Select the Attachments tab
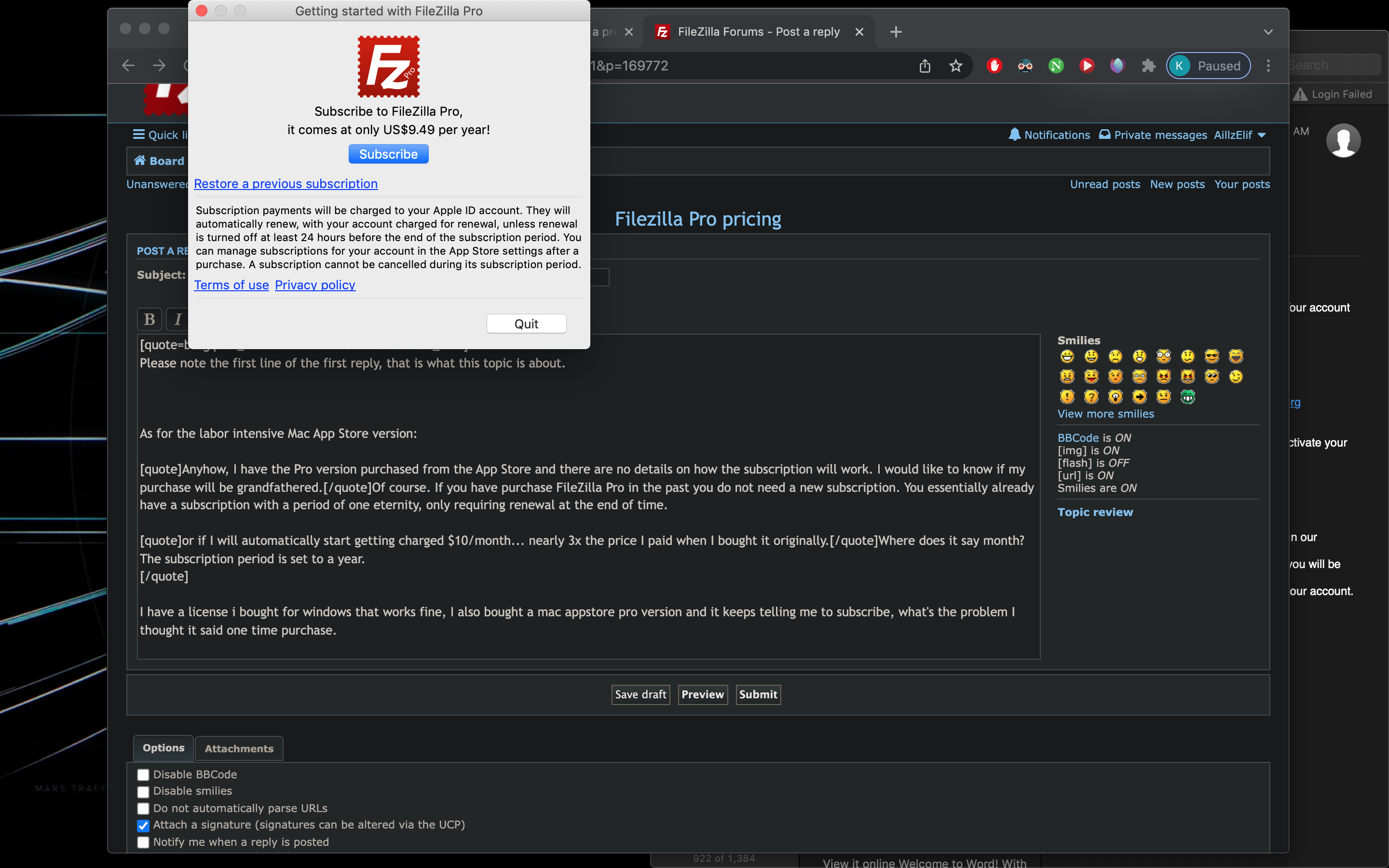The image size is (1389, 868). pyautogui.click(x=238, y=748)
